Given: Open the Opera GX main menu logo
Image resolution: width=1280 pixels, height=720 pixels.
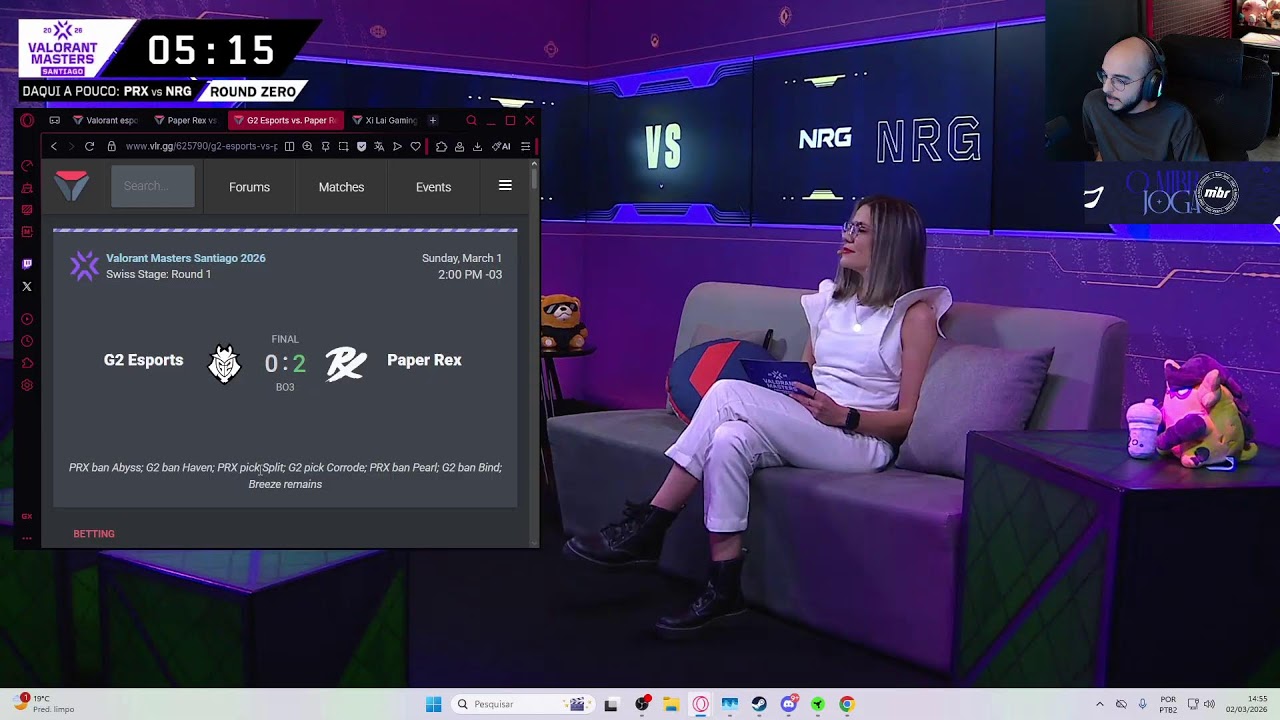Looking at the screenshot, I should point(27,120).
